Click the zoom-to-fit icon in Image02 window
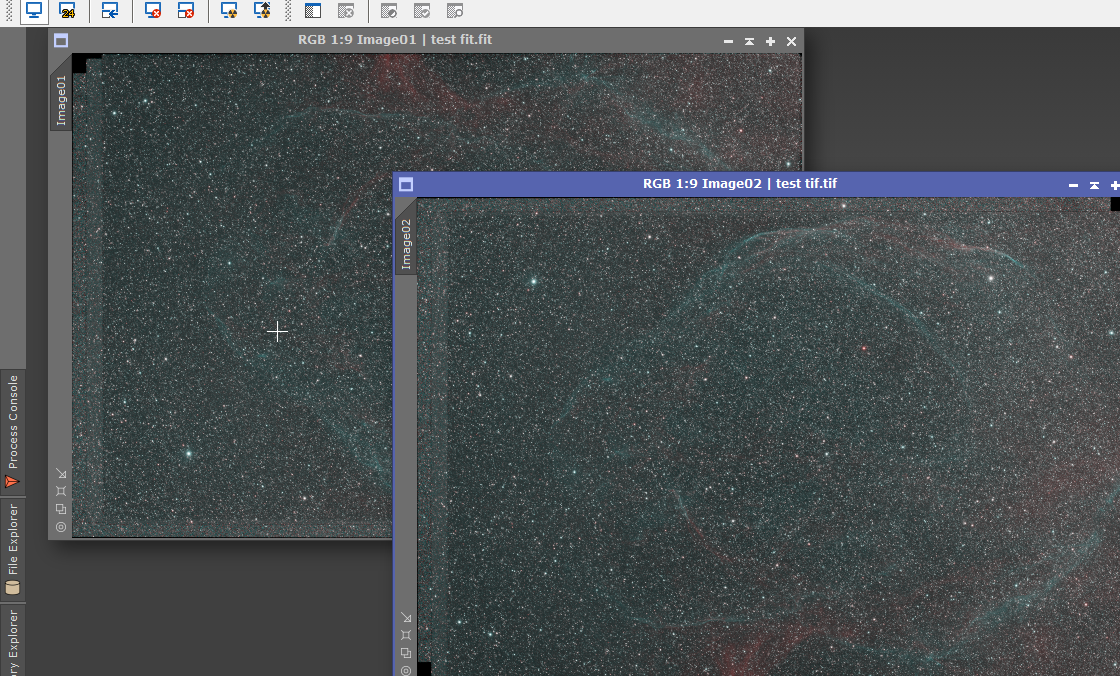This screenshot has height=676, width=1120. [406, 635]
